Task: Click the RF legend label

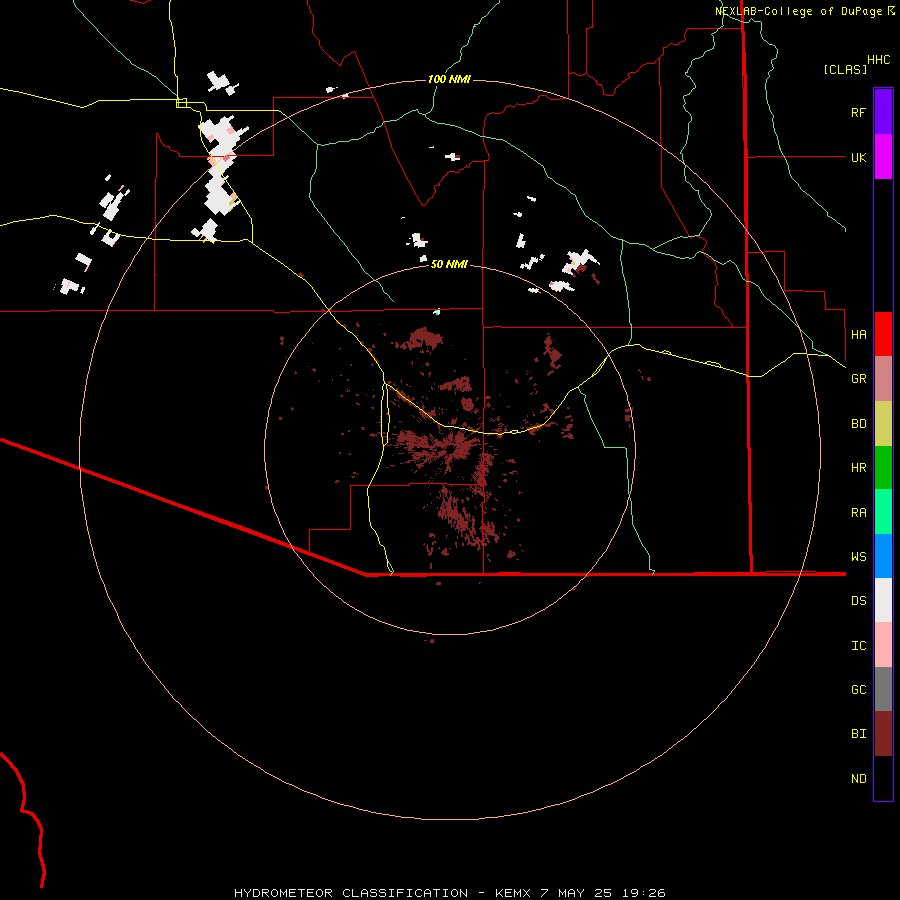Action: pyautogui.click(x=858, y=112)
